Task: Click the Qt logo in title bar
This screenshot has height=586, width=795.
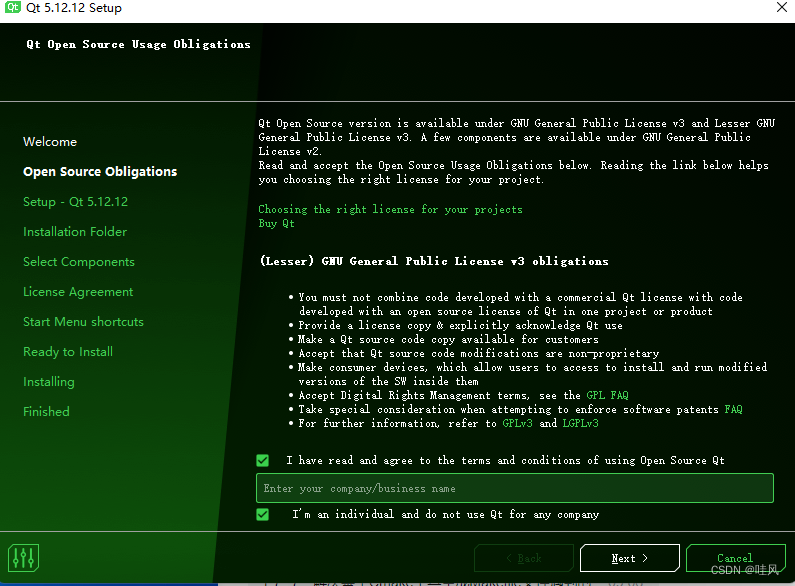Action: click(x=12, y=7)
